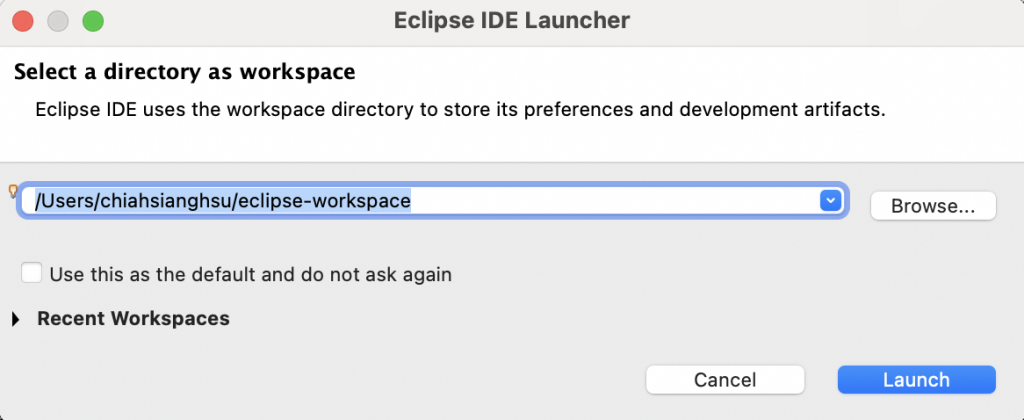Click the empty gray area left of Cancel
The image size is (1024, 420).
pos(320,380)
